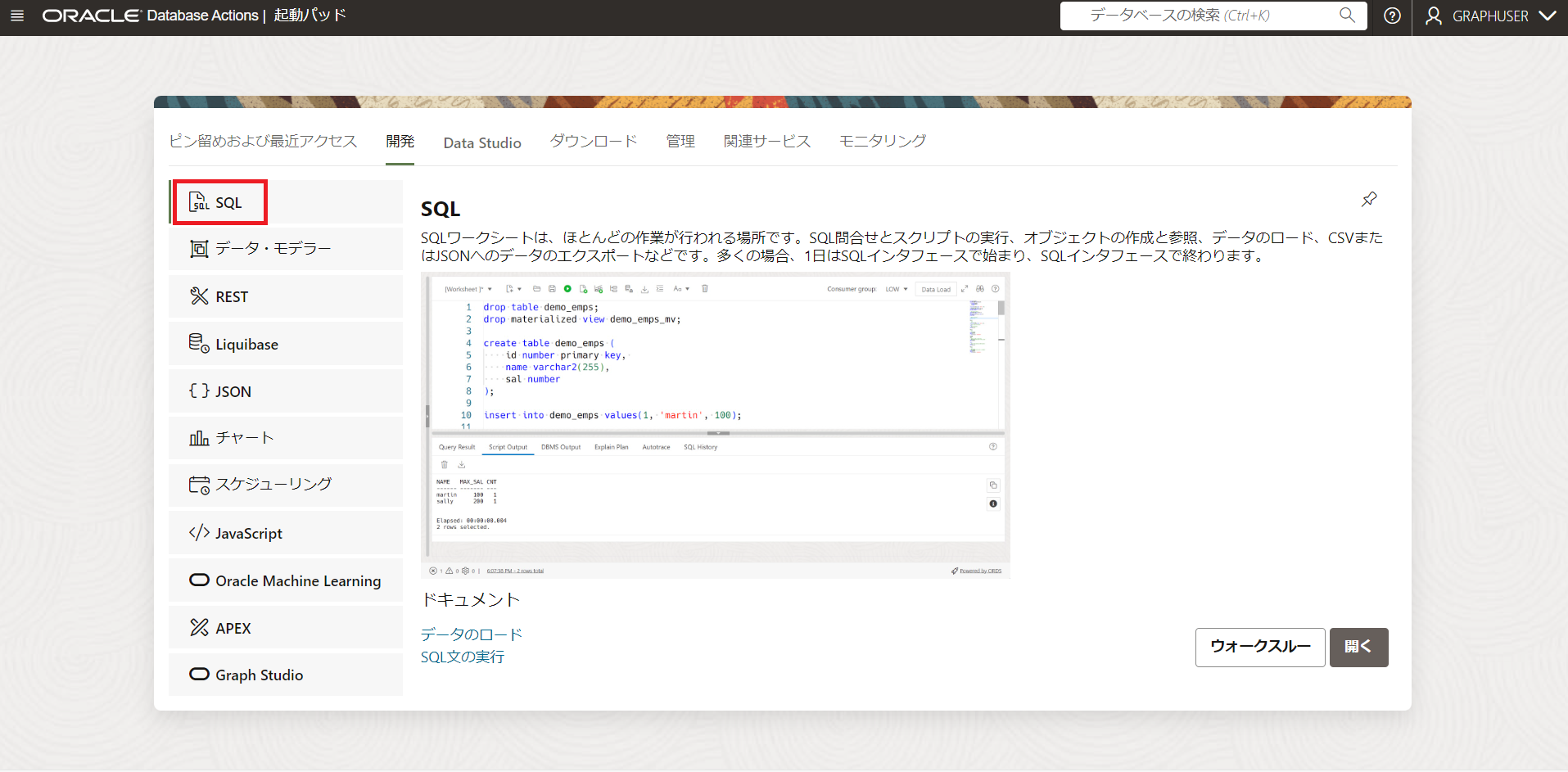
Task: Select SQL from the development sidebar
Action: click(219, 201)
